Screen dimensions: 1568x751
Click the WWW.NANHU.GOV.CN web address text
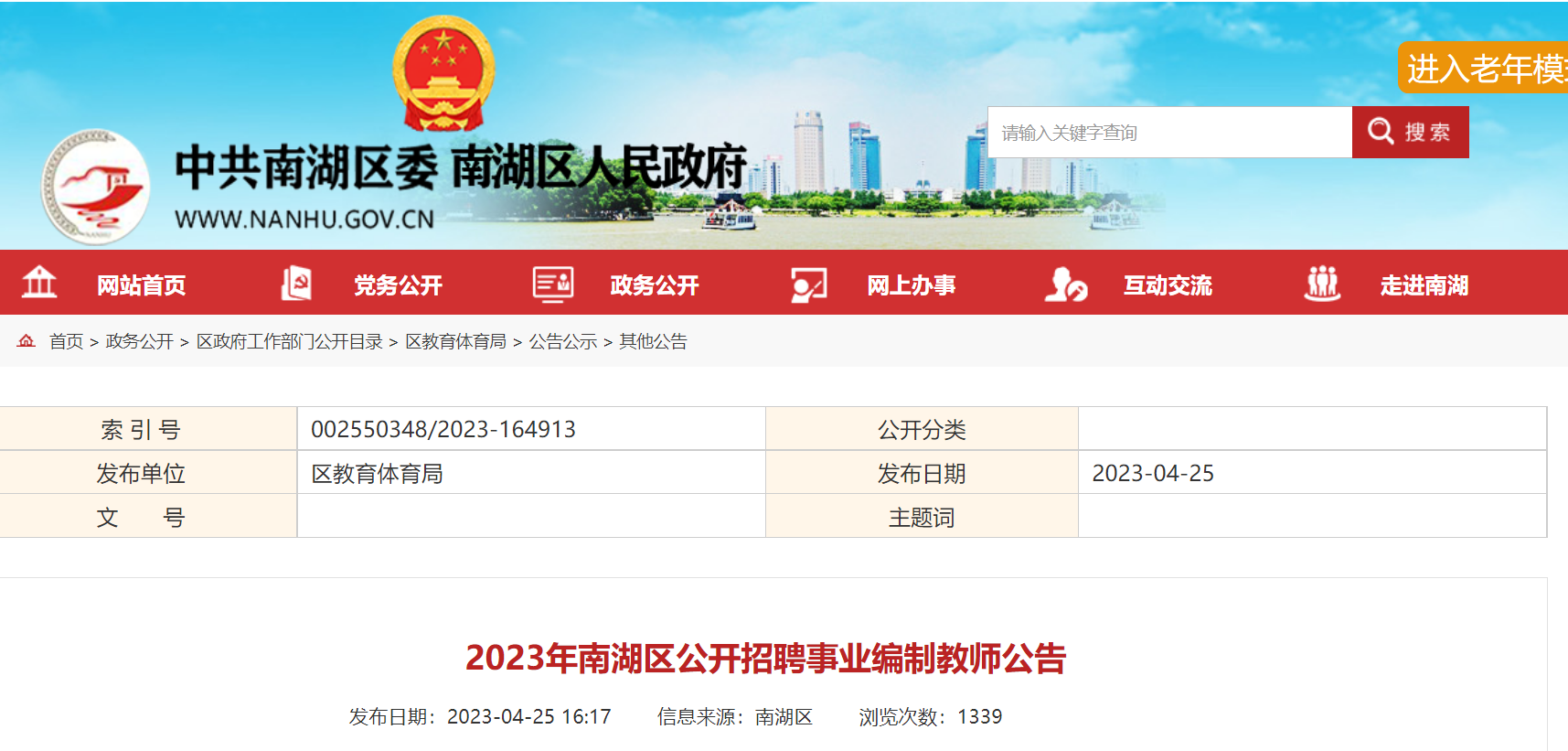tap(304, 220)
